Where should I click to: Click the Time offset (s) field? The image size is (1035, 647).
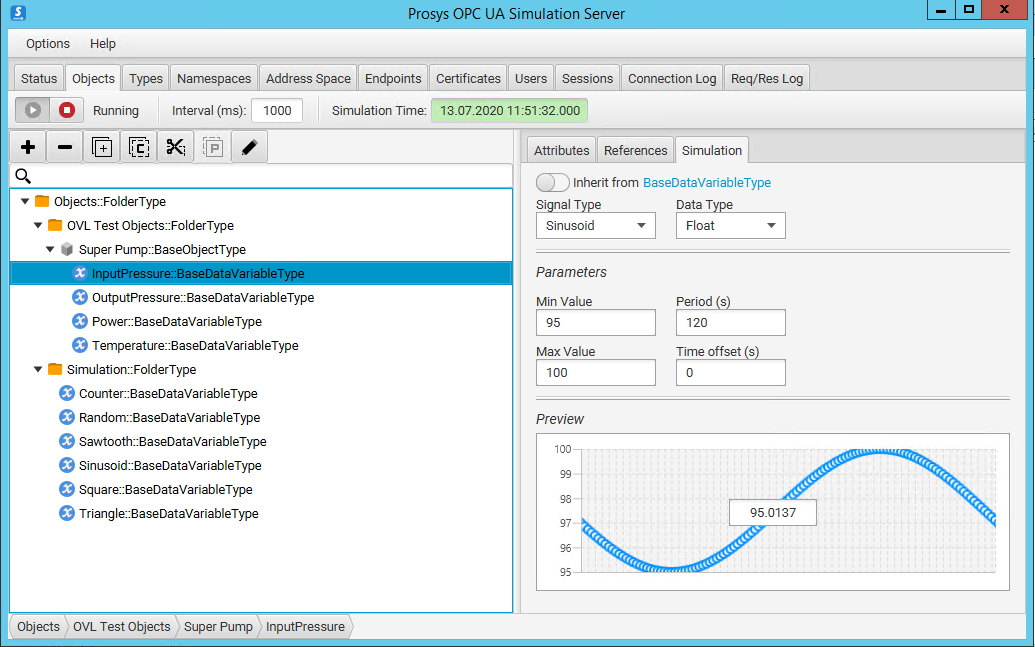tap(731, 372)
